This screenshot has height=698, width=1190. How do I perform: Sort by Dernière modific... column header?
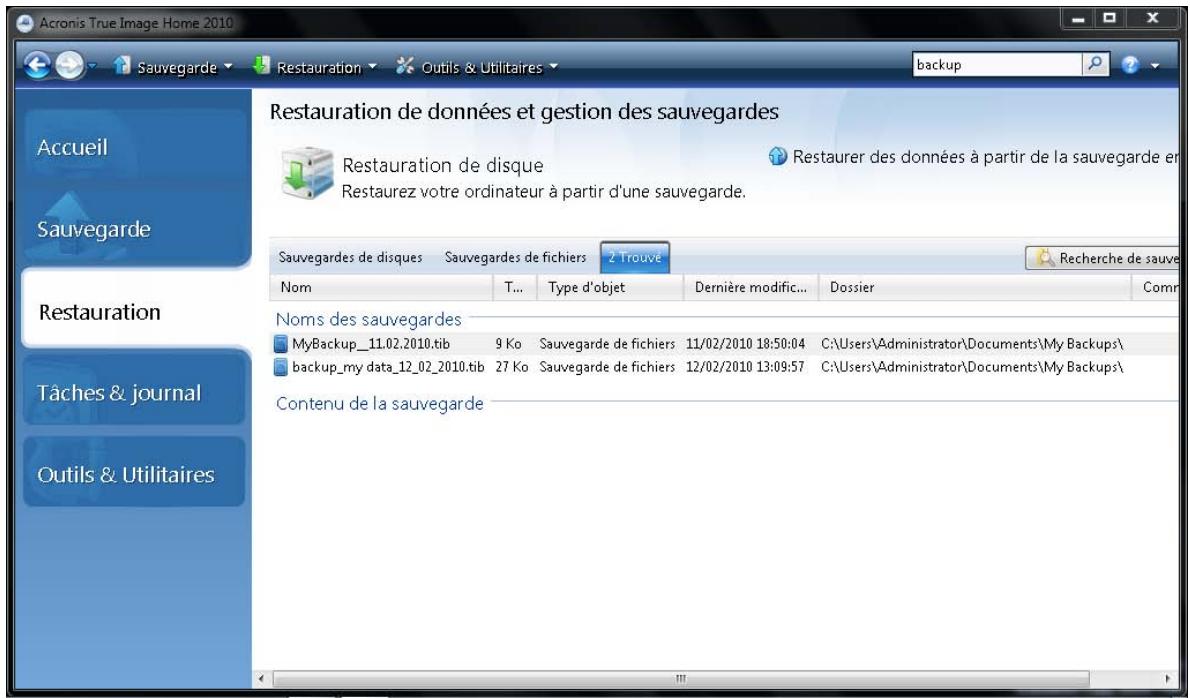(x=751, y=287)
